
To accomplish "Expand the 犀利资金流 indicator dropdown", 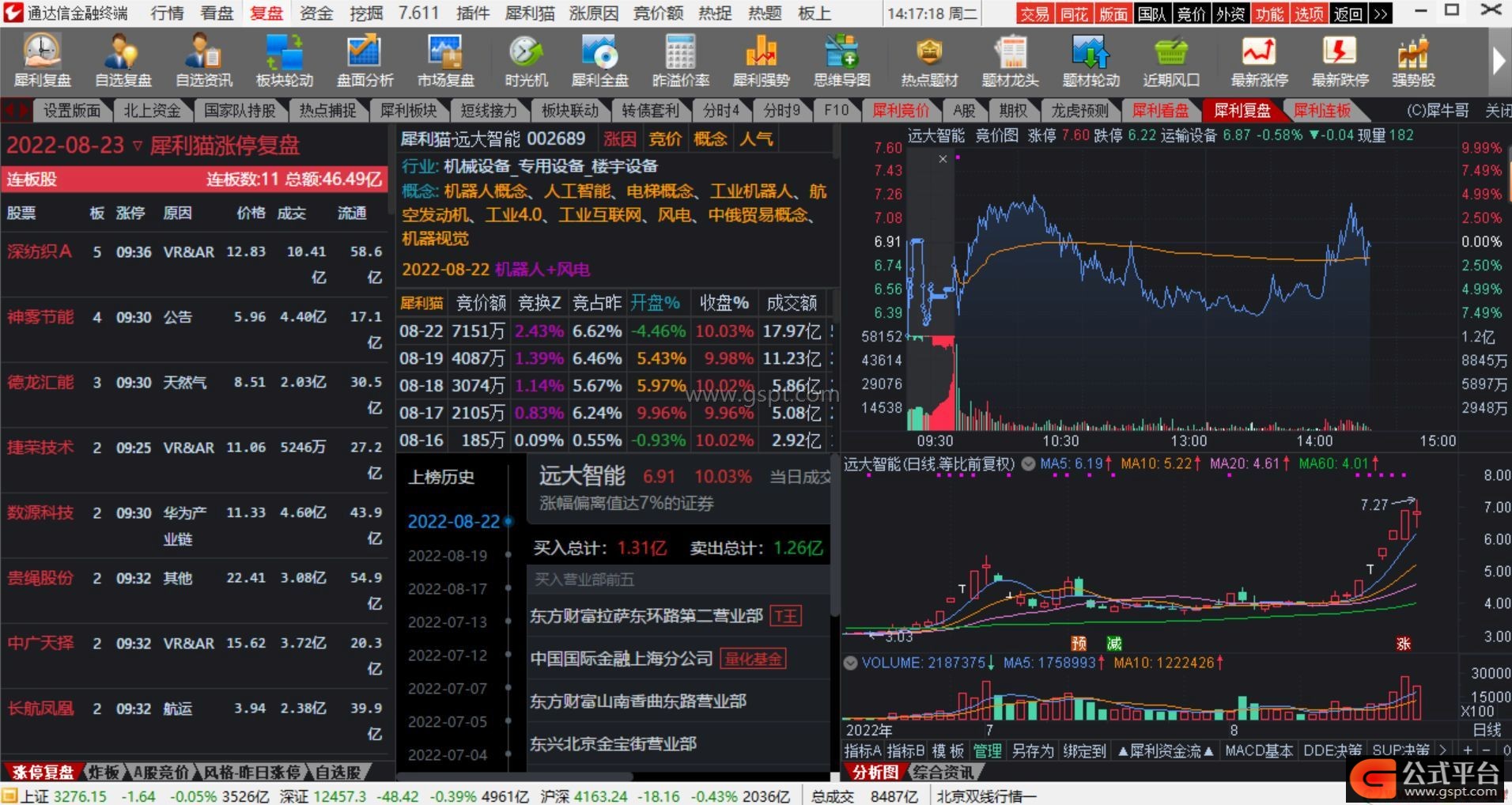I will click(1166, 750).
